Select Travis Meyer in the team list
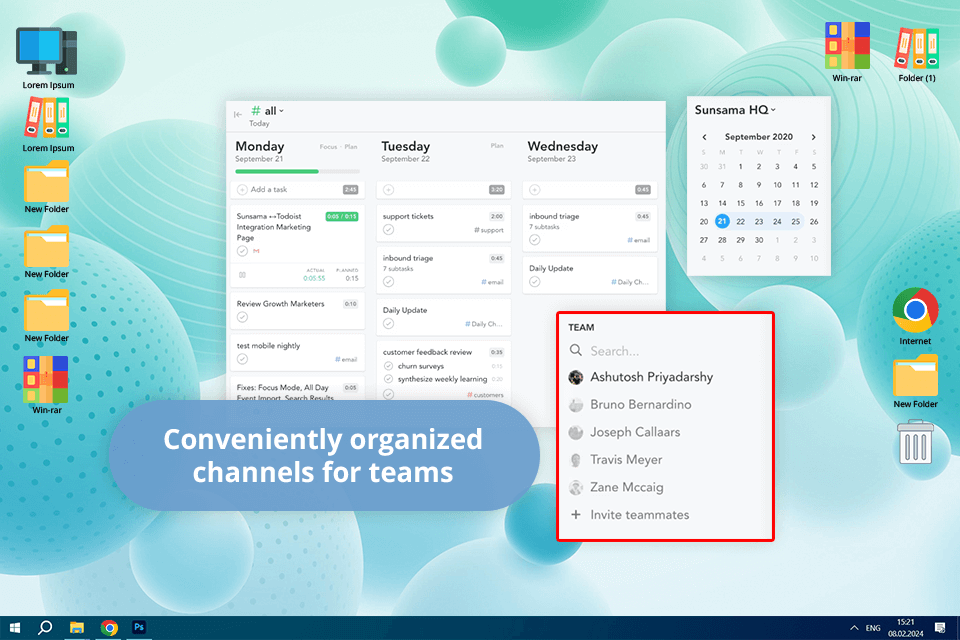960x640 pixels. [x=626, y=460]
